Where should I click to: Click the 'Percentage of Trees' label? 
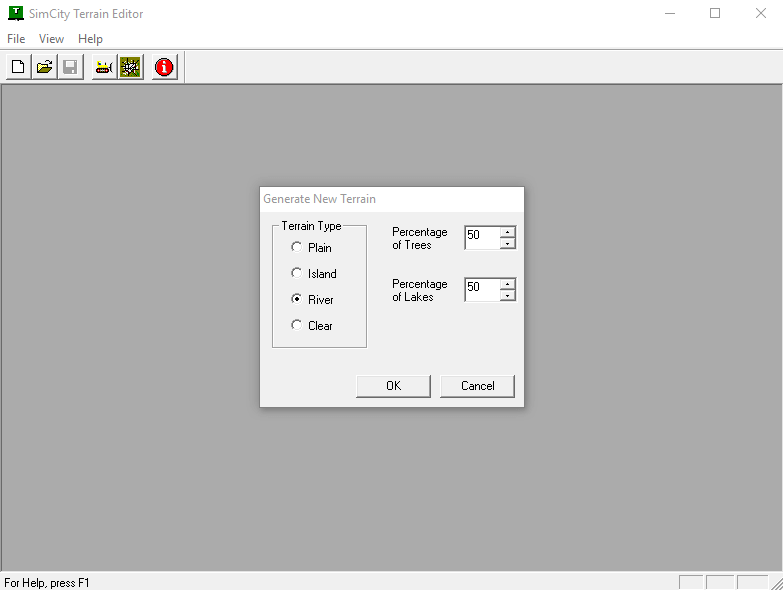pyautogui.click(x=419, y=239)
